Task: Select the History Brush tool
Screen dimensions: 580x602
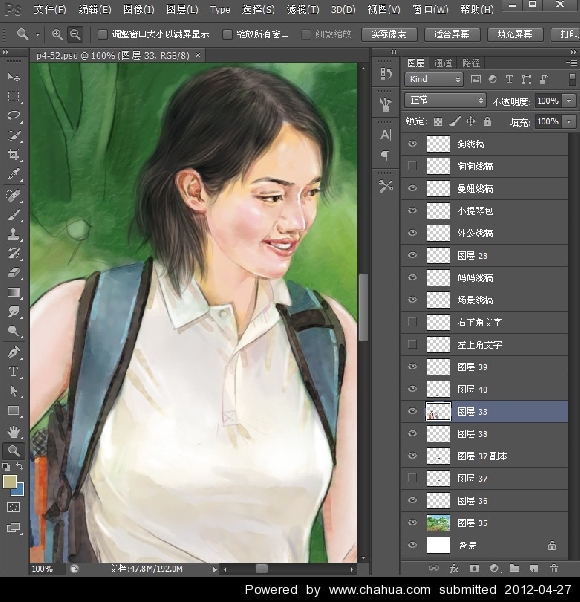Action: click(x=13, y=254)
